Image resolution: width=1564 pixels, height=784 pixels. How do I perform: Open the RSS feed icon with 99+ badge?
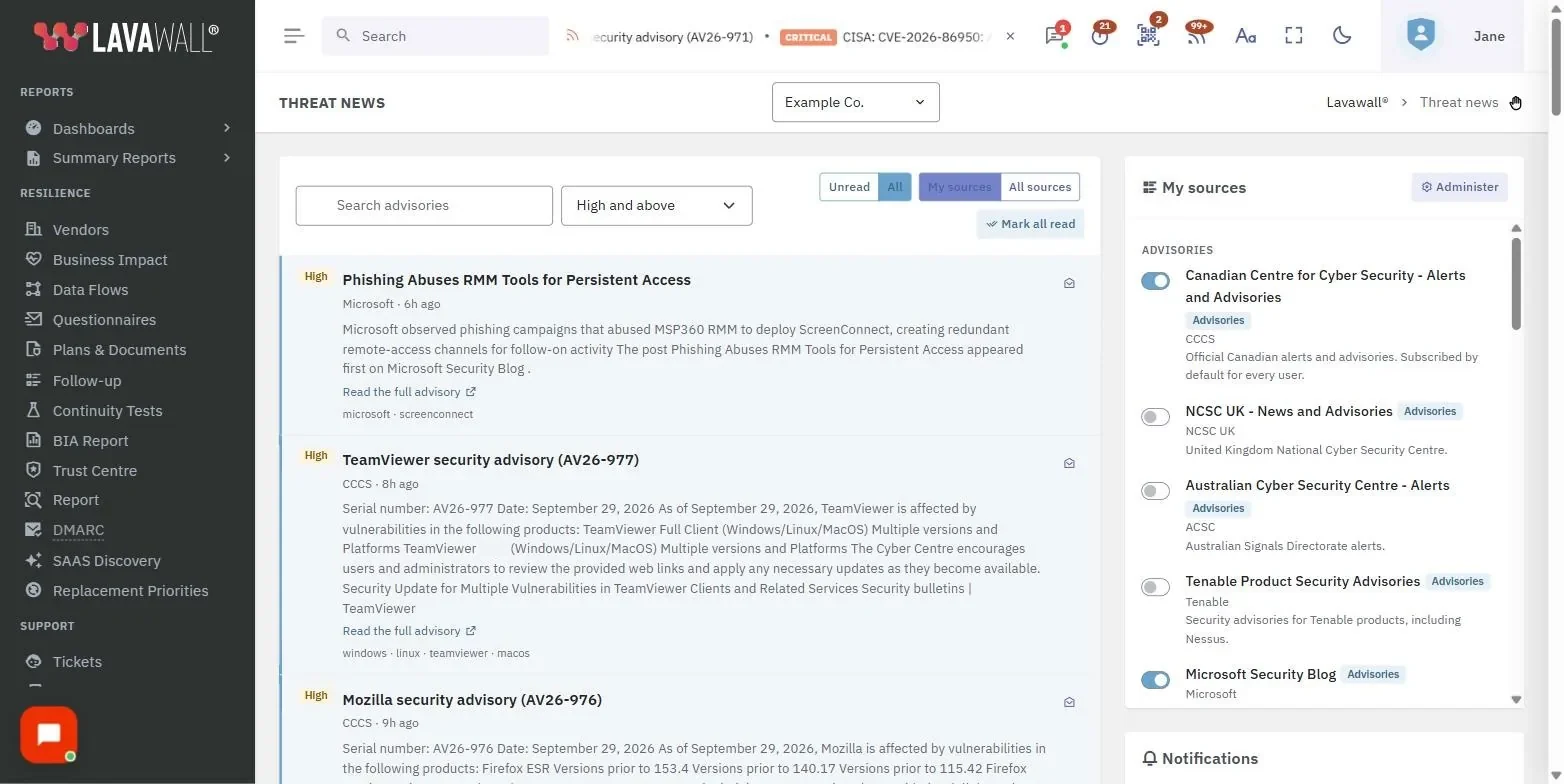(x=1197, y=36)
